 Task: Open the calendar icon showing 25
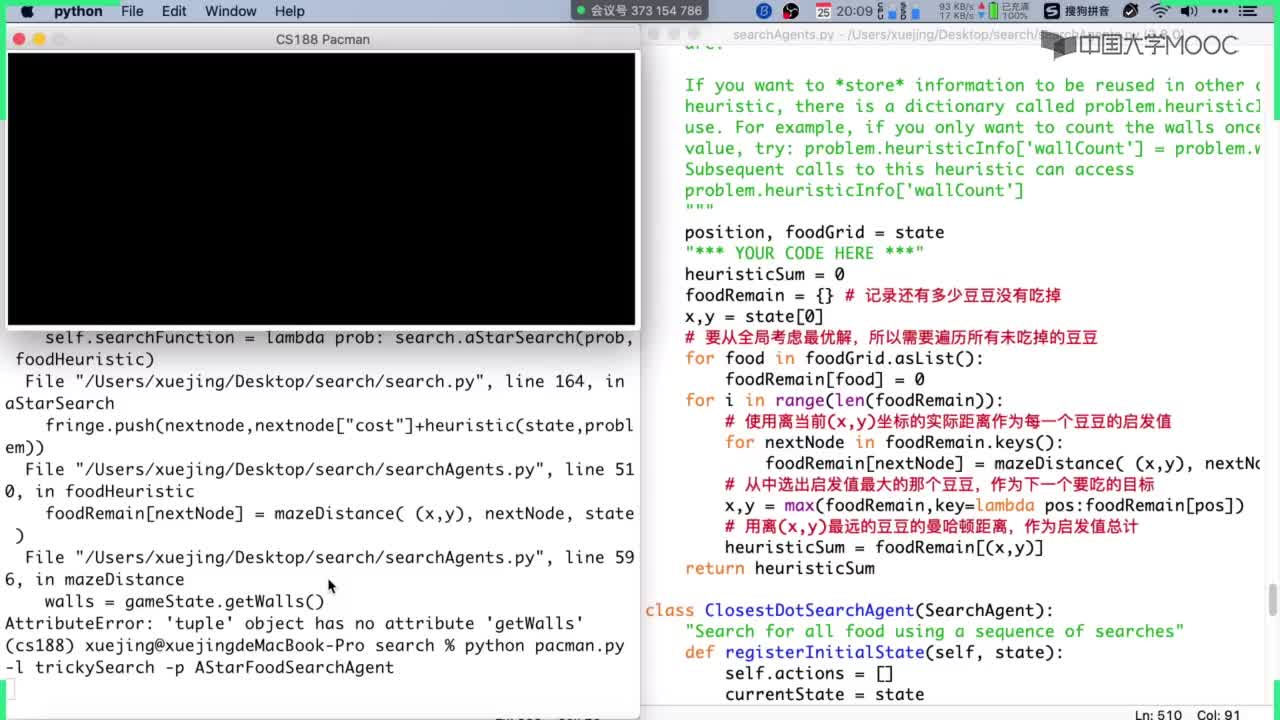click(823, 11)
